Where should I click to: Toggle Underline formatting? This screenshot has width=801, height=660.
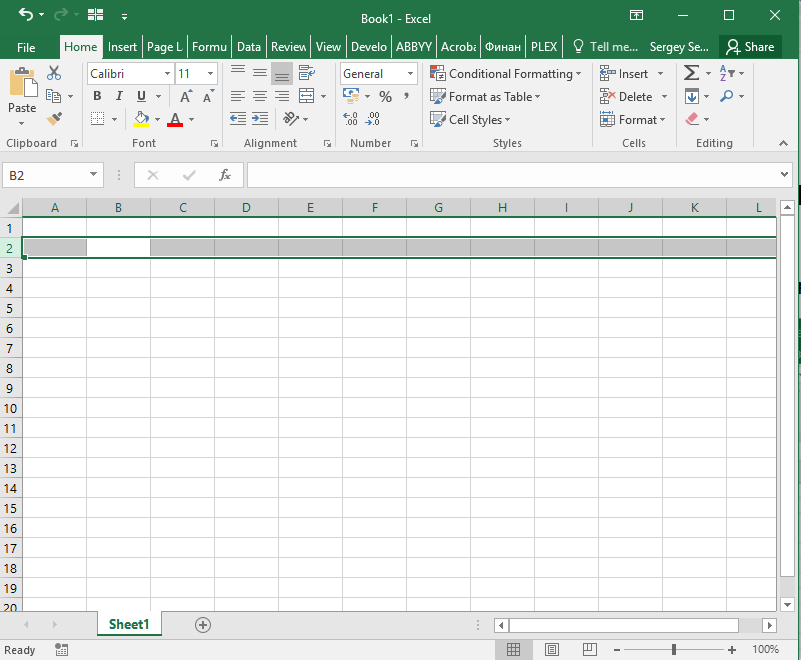click(x=142, y=96)
